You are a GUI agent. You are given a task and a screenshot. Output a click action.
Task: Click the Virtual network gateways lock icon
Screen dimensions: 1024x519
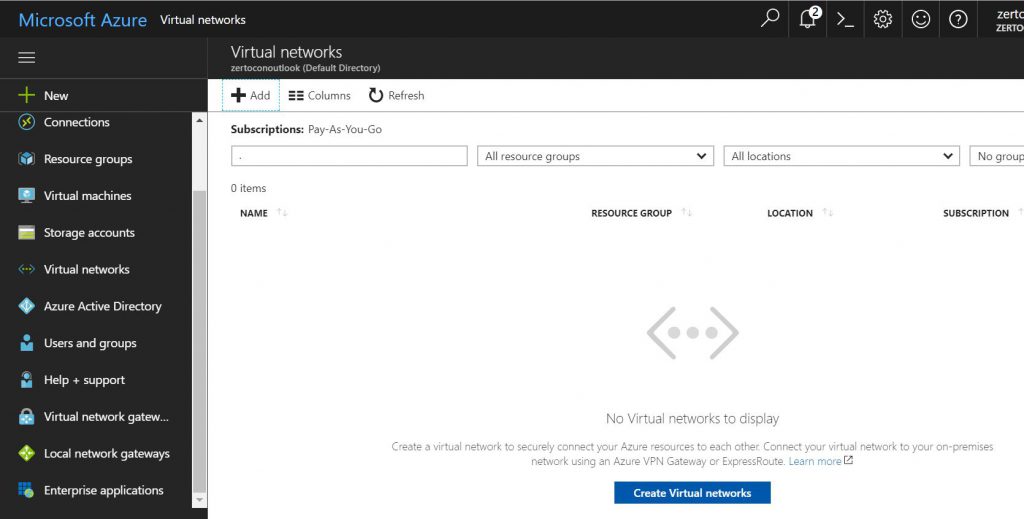click(x=26, y=417)
